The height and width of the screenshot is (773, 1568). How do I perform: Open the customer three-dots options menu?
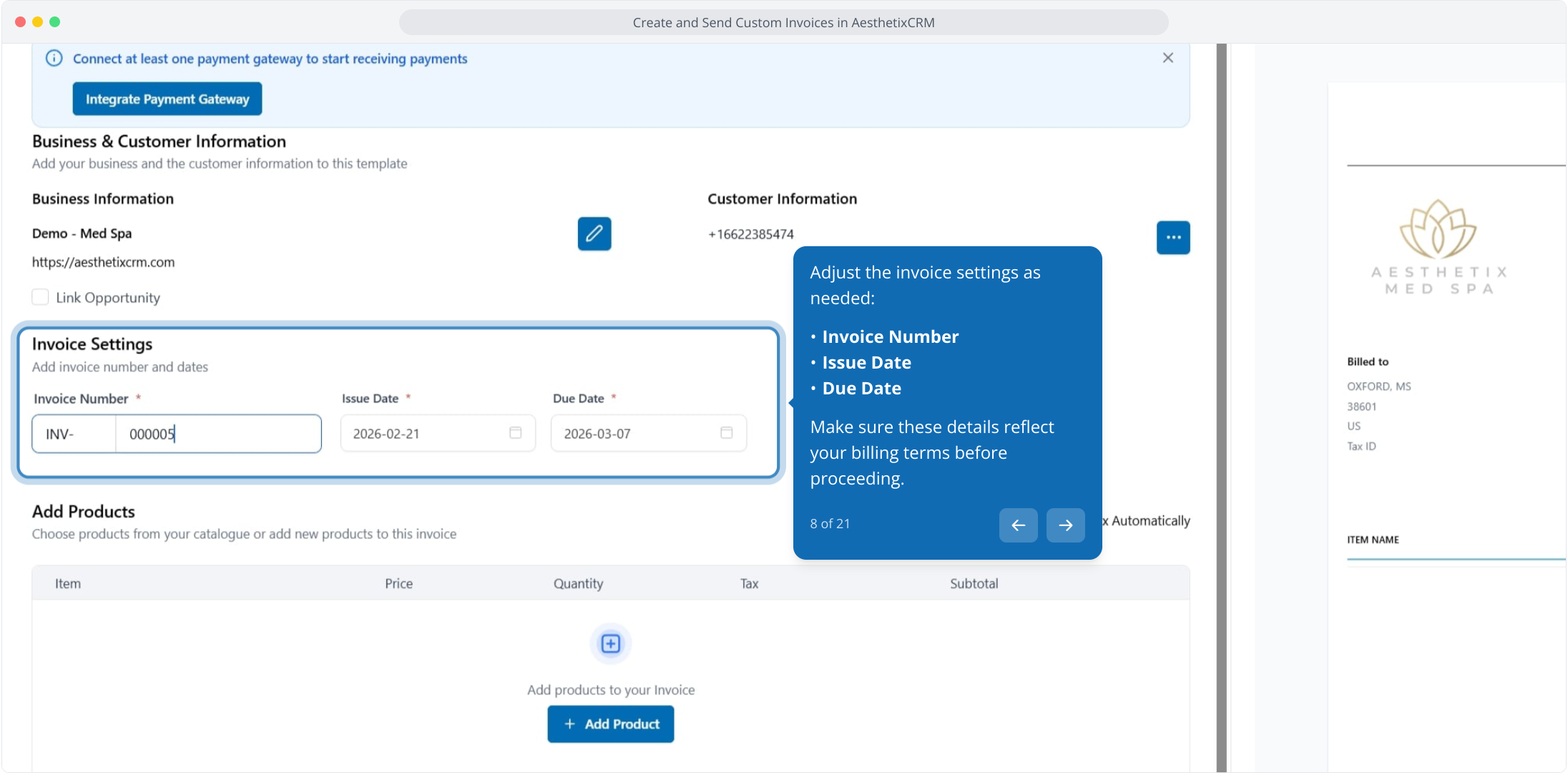tap(1172, 238)
